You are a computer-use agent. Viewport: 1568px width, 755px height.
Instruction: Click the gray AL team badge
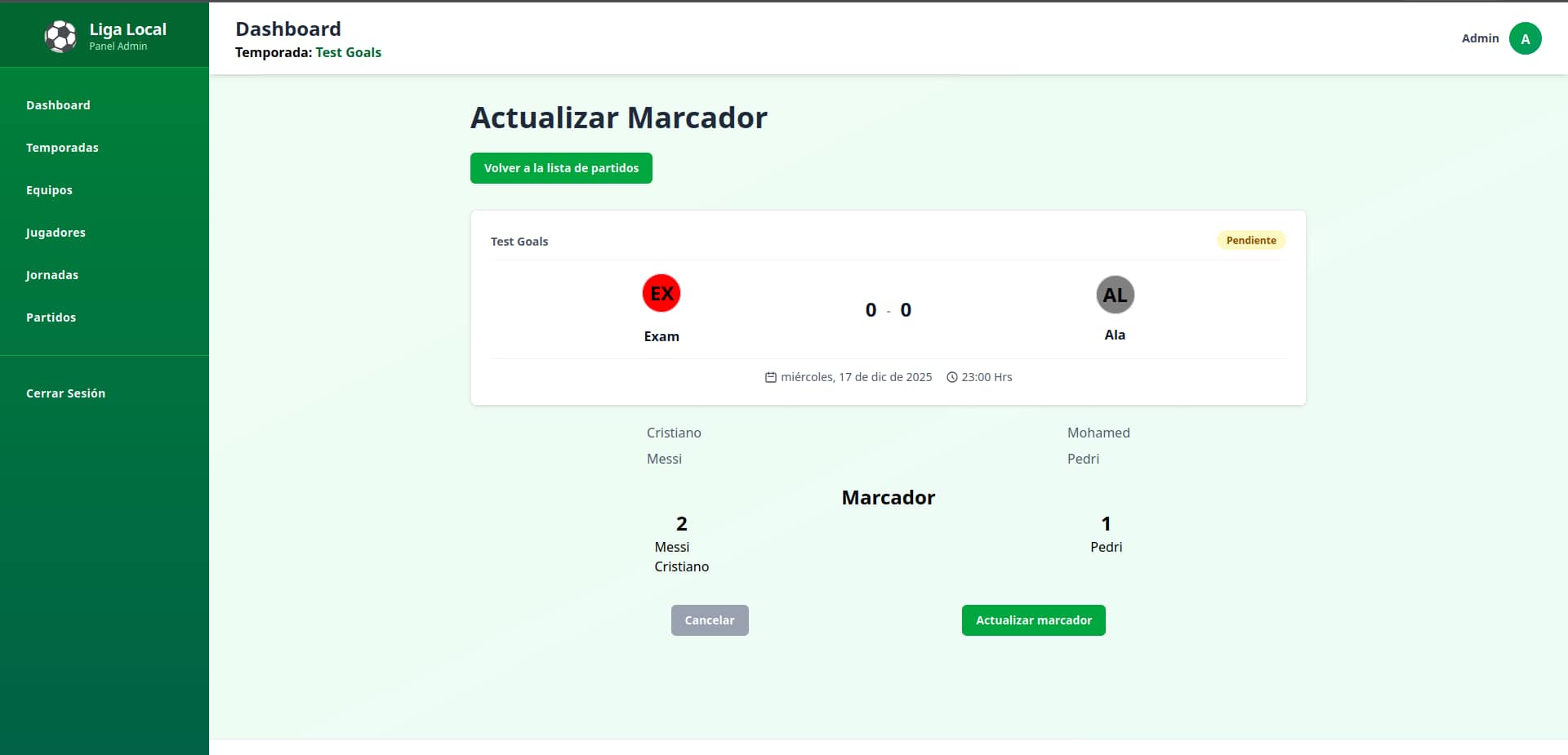tap(1115, 295)
